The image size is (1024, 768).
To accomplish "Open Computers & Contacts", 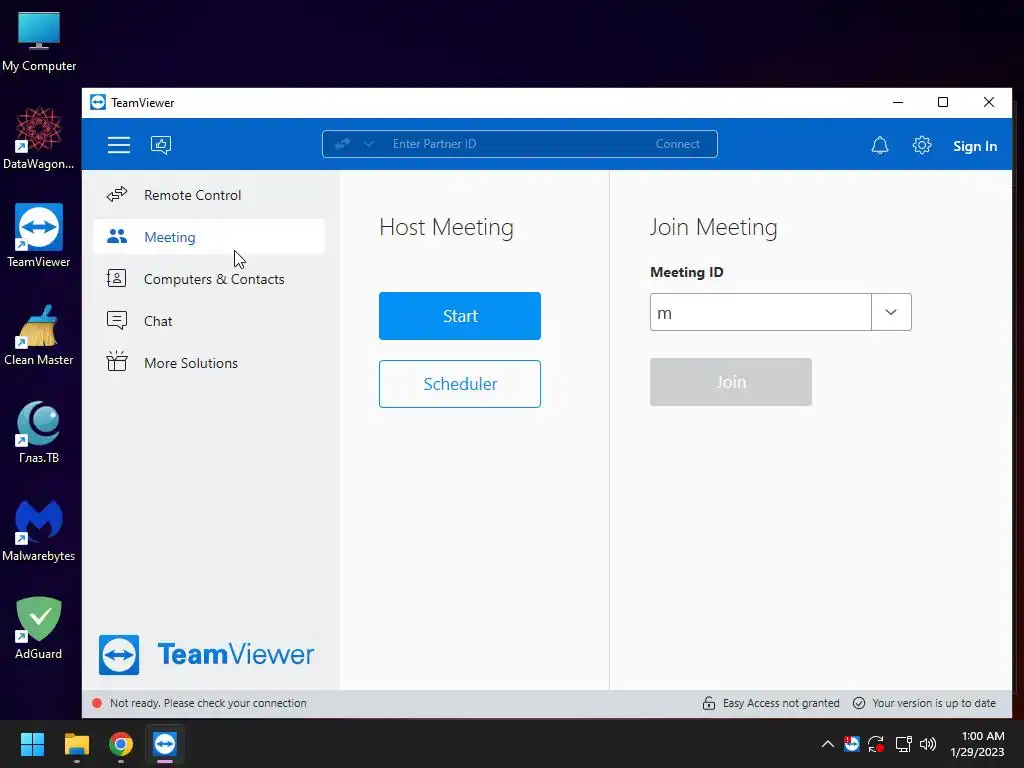I will click(x=209, y=279).
